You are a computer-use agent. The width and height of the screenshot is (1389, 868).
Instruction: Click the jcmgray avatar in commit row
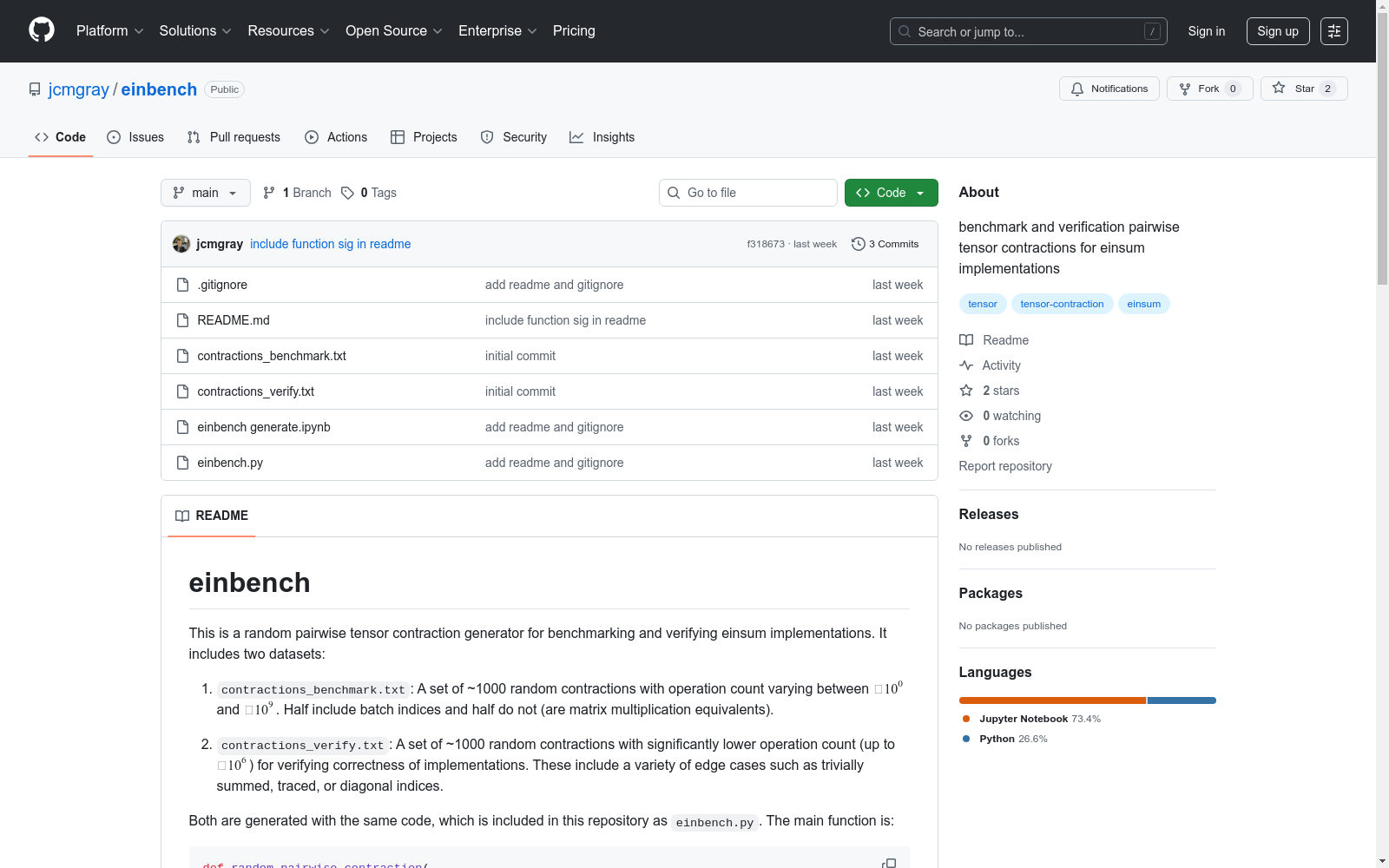coord(181,244)
